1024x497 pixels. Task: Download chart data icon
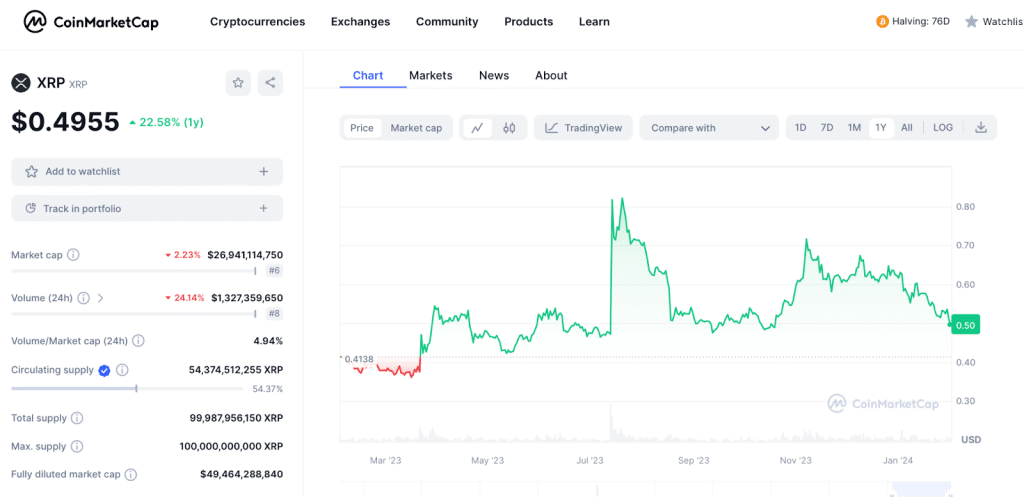pyautogui.click(x=981, y=128)
